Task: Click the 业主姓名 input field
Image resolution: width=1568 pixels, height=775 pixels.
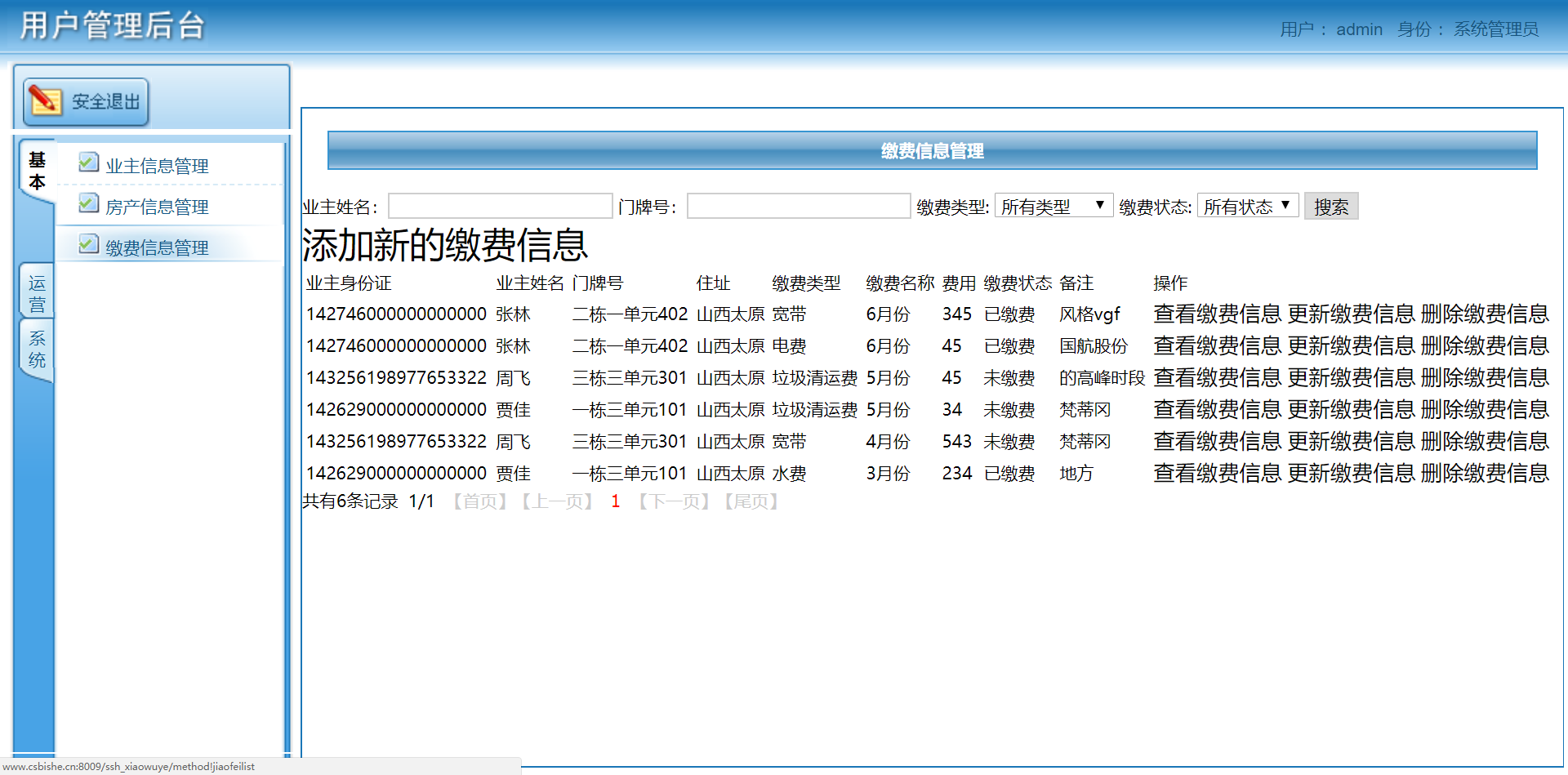Action: click(500, 205)
